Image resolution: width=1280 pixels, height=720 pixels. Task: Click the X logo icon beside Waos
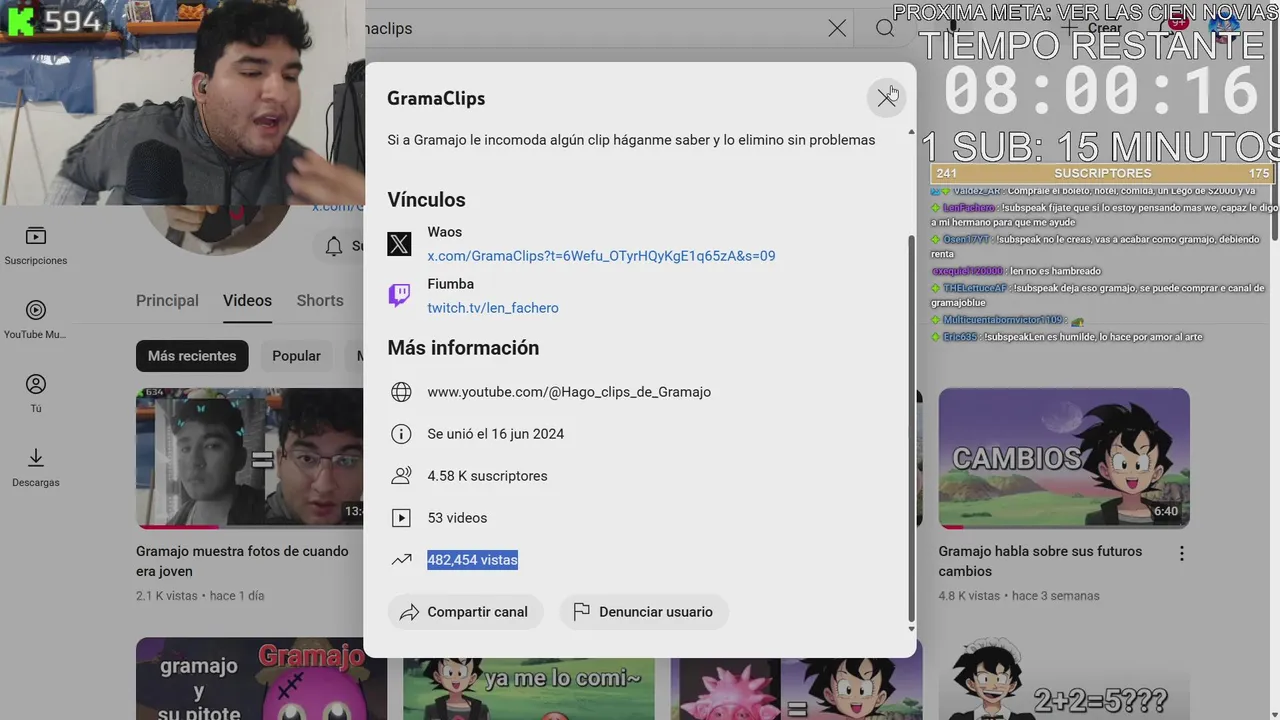click(399, 244)
